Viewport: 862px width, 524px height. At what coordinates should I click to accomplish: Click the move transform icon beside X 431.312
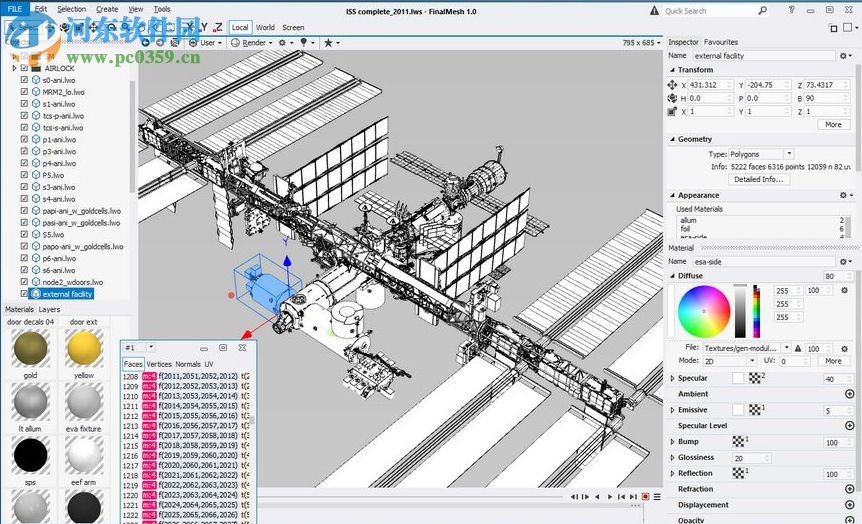coord(672,85)
